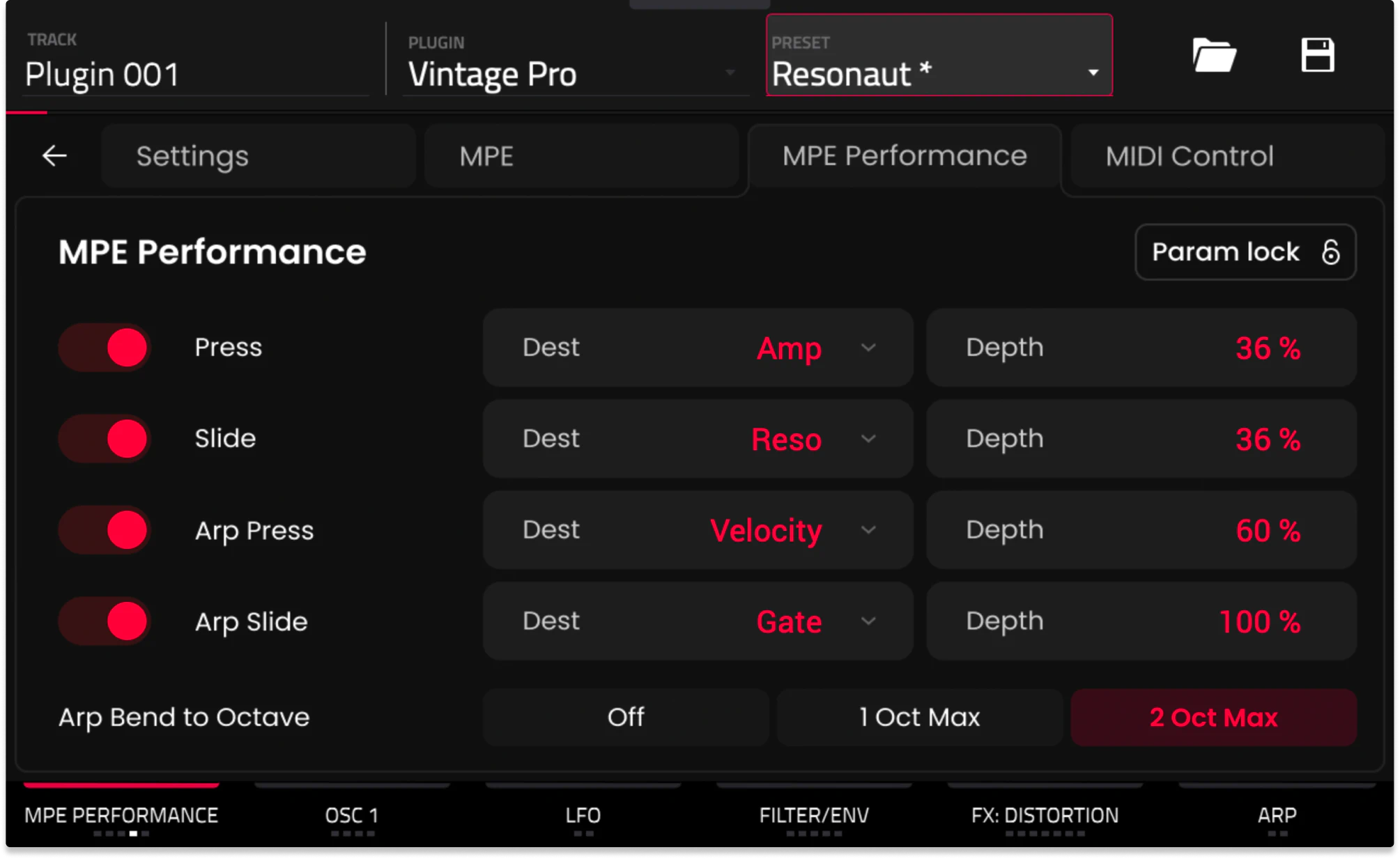The height and width of the screenshot is (859, 1400).
Task: Click the Plugin 001 track name field
Action: pos(103,75)
